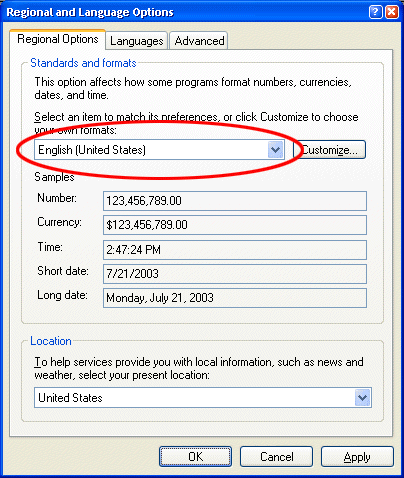The image size is (404, 478).
Task: Click the Help question mark icon
Action: coord(375,12)
